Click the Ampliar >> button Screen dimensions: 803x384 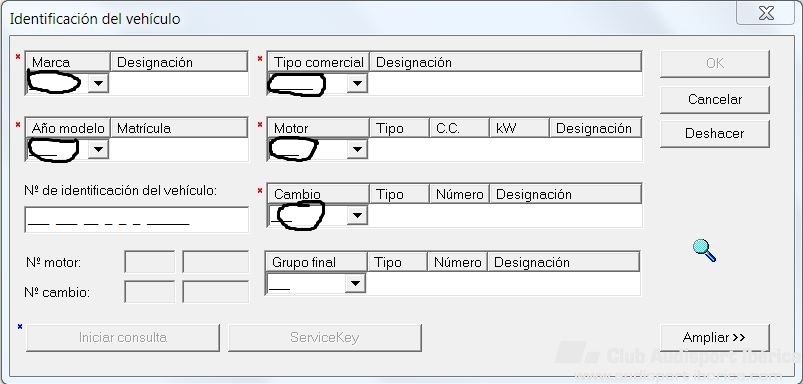(715, 338)
